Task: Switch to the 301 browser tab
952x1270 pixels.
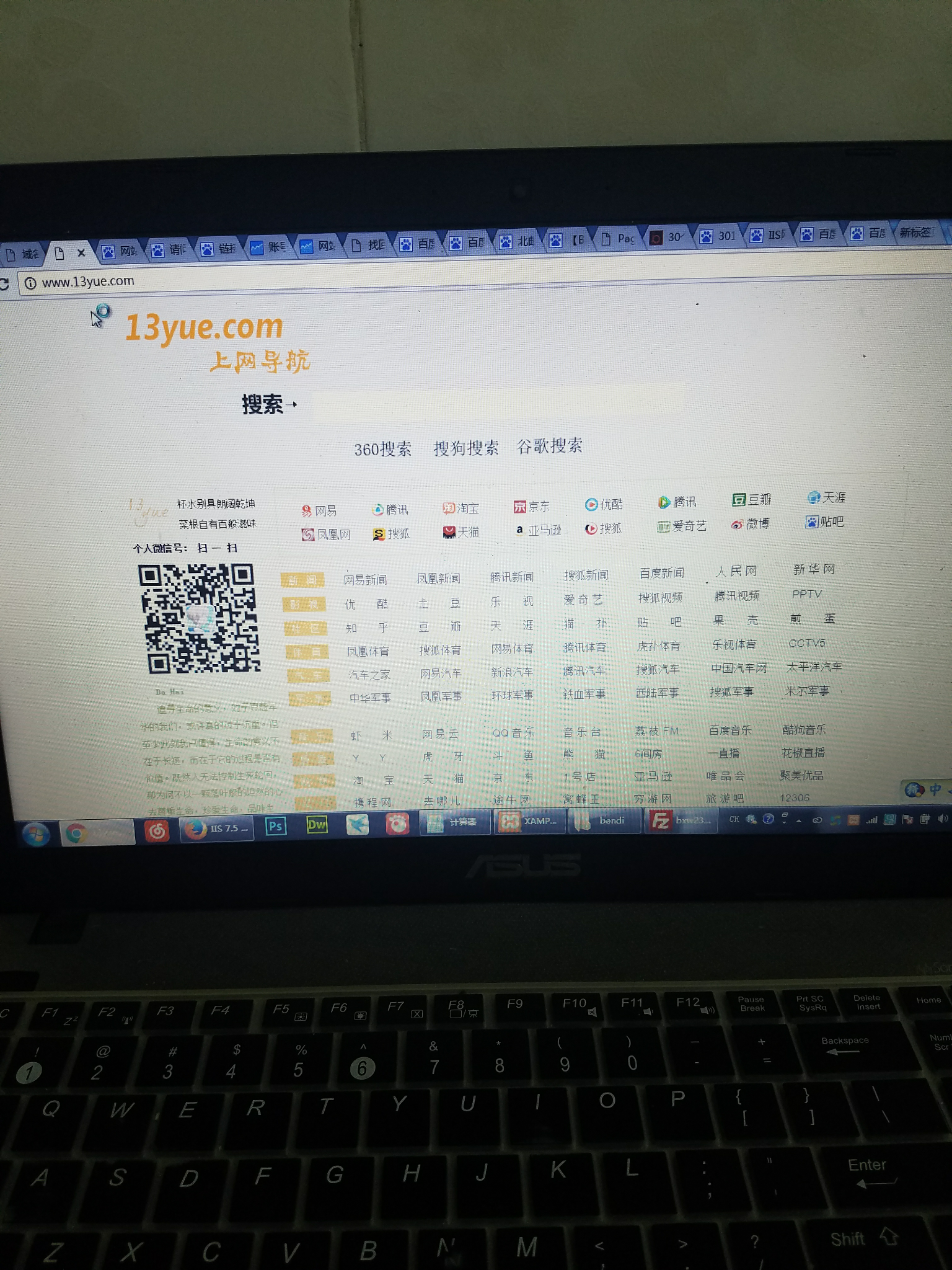Action: point(720,236)
